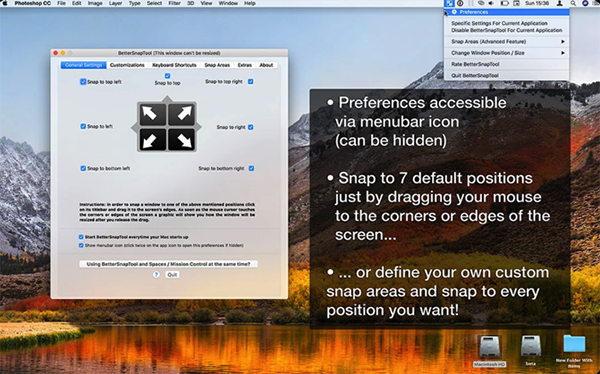Viewport: 600px width, 374px height.
Task: Open the Select menu
Action: pyautogui.click(x=154, y=3)
